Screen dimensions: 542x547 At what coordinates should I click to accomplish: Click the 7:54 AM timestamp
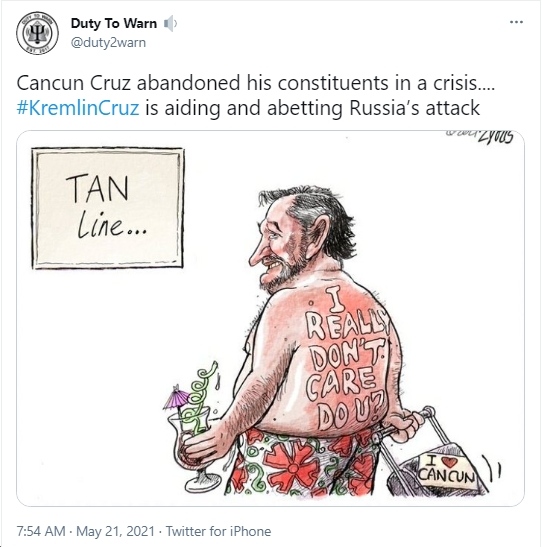41,531
